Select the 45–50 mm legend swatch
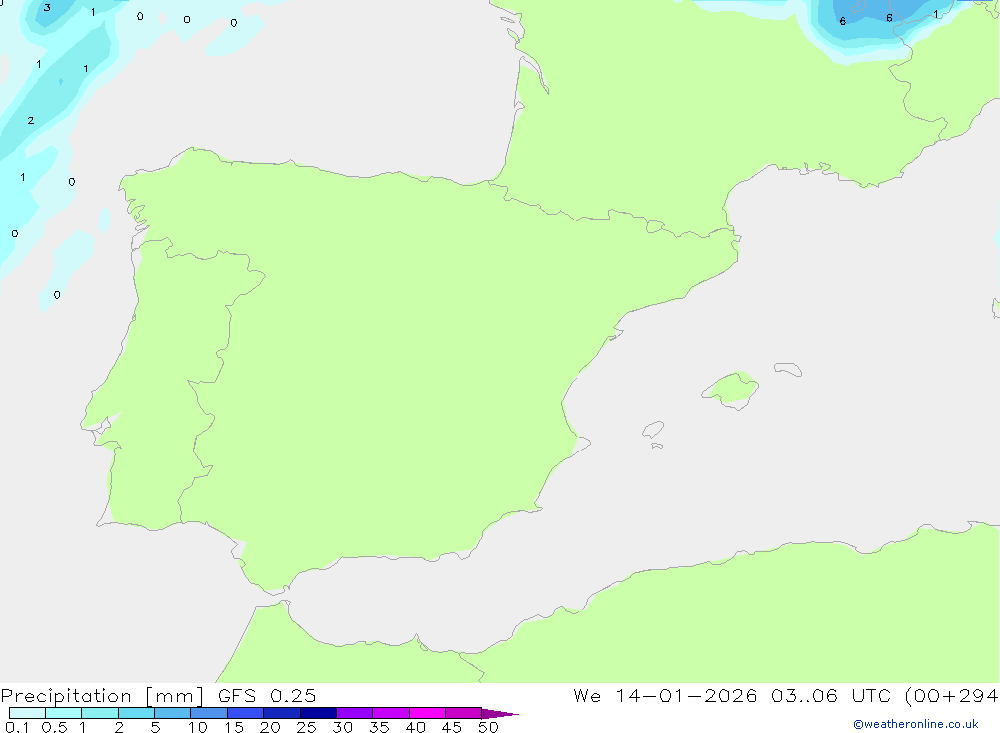1000x733 pixels. (463, 713)
